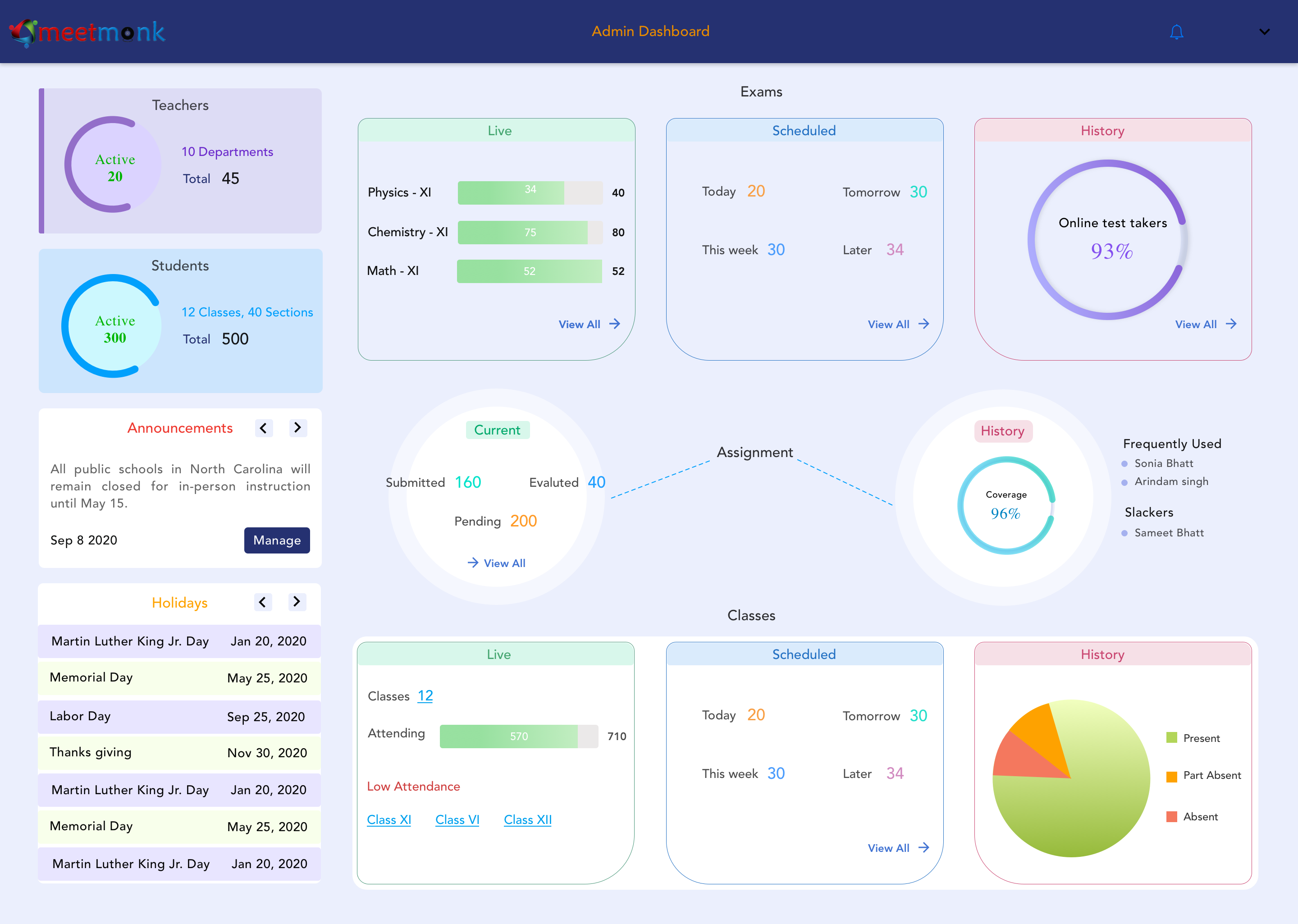This screenshot has width=1298, height=924.
Task: Go to previous announcement arrow
Action: click(x=263, y=428)
